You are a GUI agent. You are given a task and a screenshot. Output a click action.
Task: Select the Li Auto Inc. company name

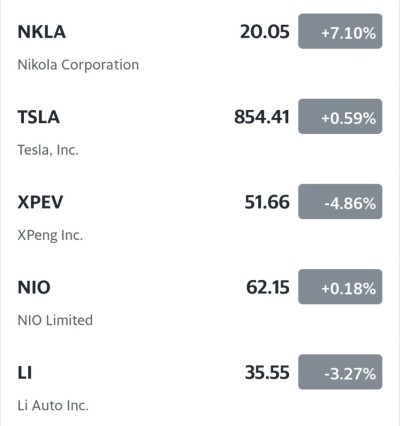(53, 406)
